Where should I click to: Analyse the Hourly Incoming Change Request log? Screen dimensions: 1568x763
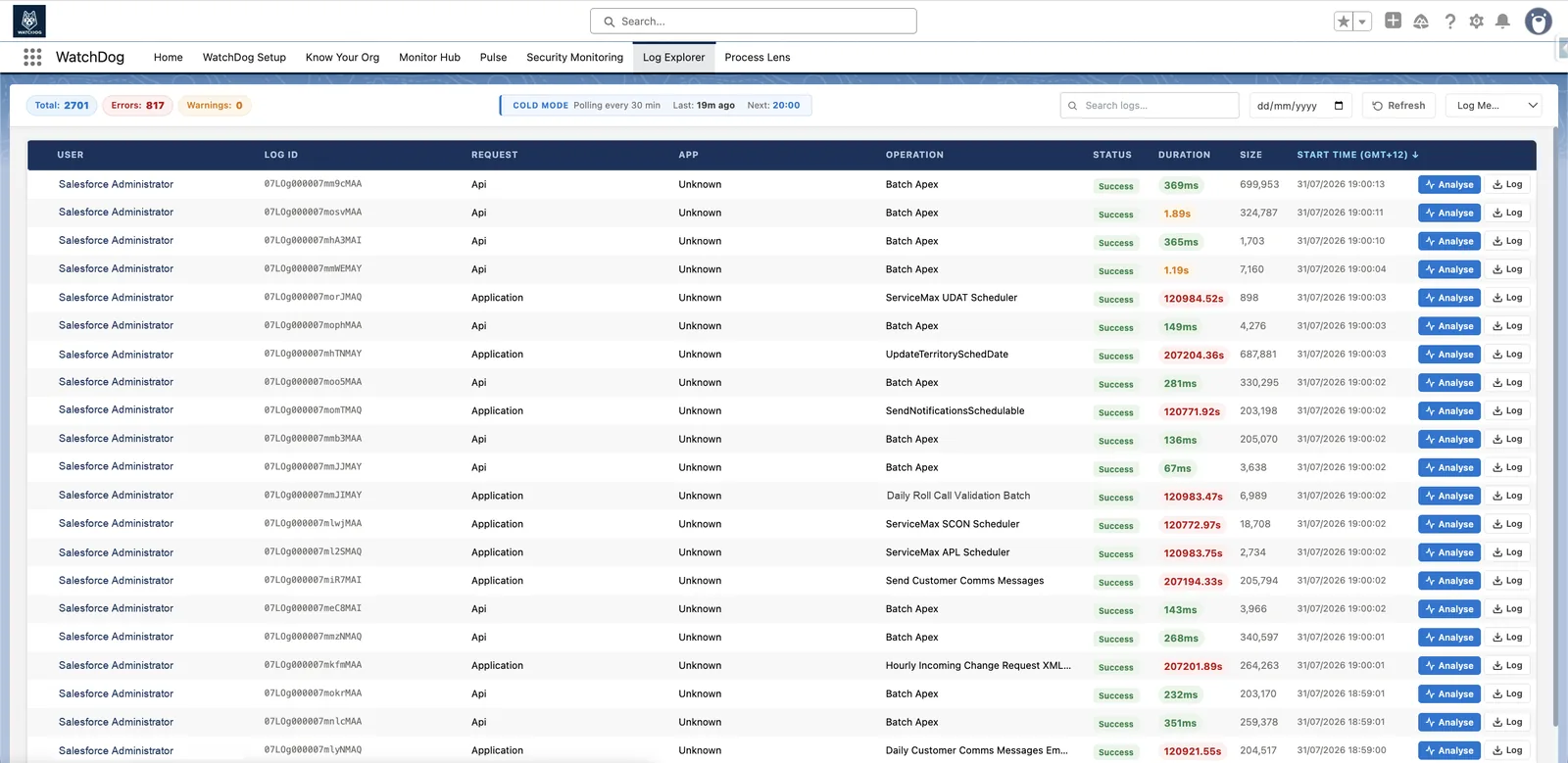tap(1448, 666)
